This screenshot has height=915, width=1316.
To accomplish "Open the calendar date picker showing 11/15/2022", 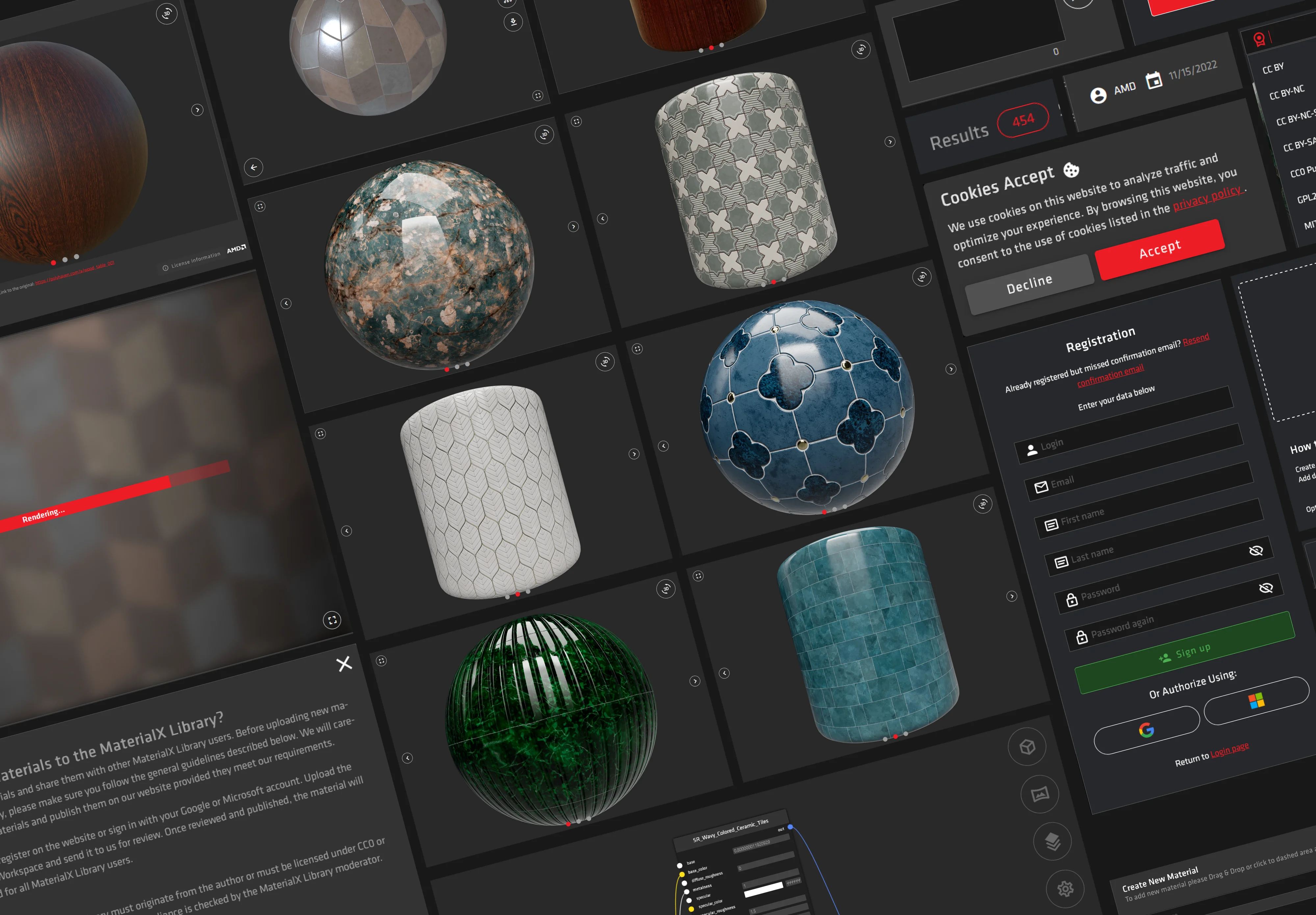I will click(1154, 80).
